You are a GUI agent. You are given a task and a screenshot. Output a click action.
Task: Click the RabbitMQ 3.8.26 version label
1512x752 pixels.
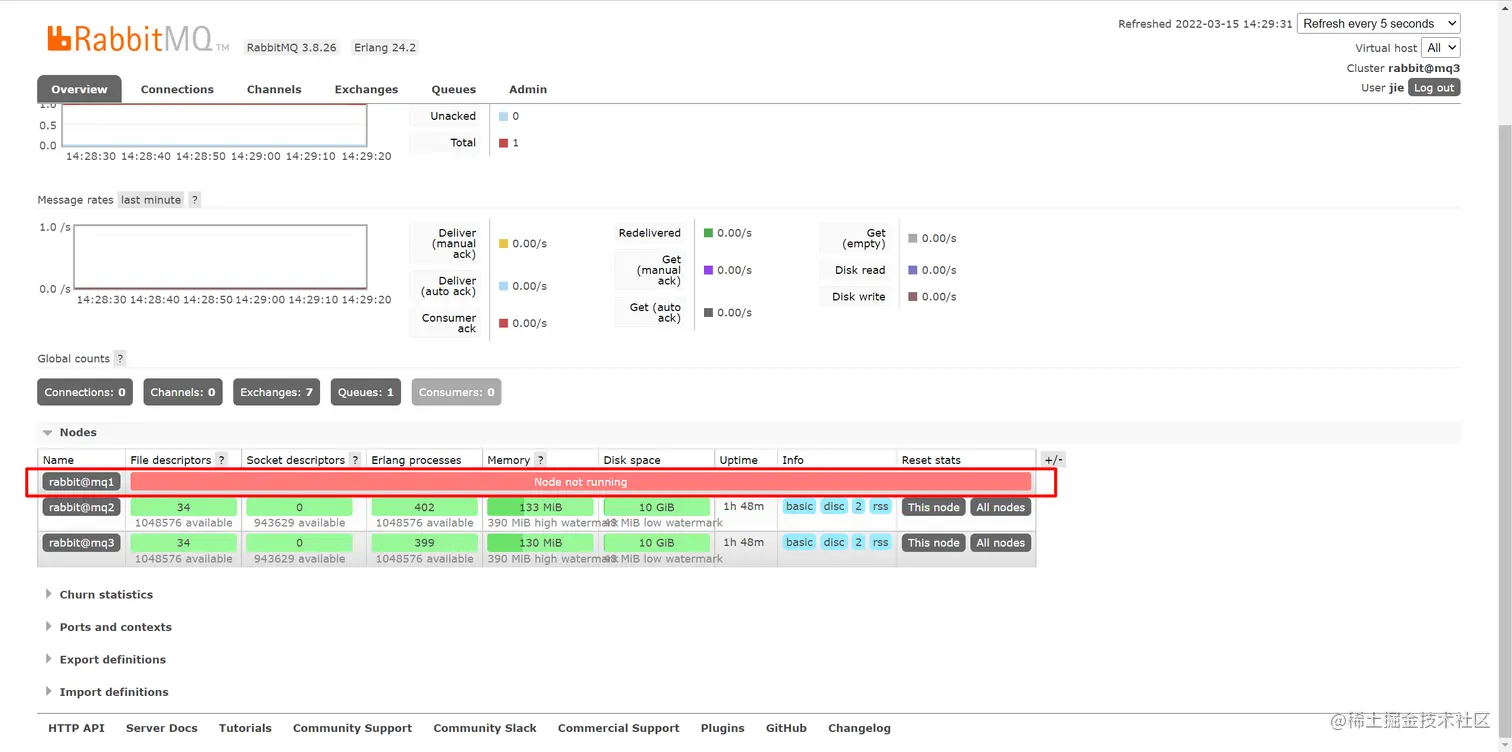tap(292, 47)
